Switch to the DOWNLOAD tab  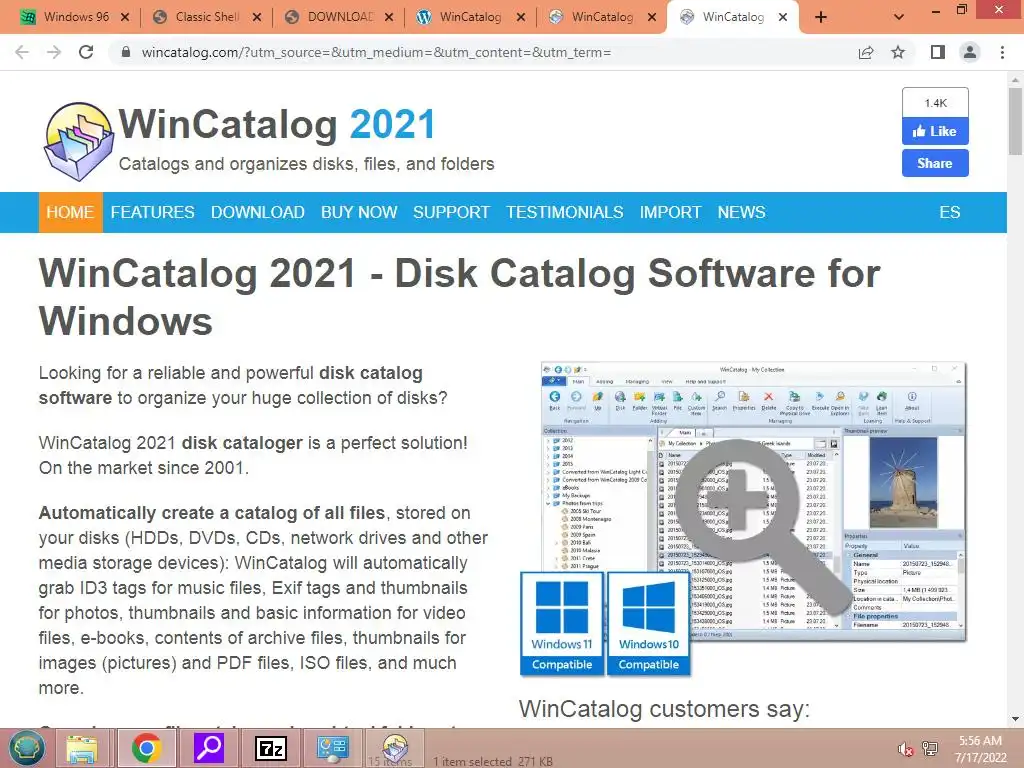(336, 17)
